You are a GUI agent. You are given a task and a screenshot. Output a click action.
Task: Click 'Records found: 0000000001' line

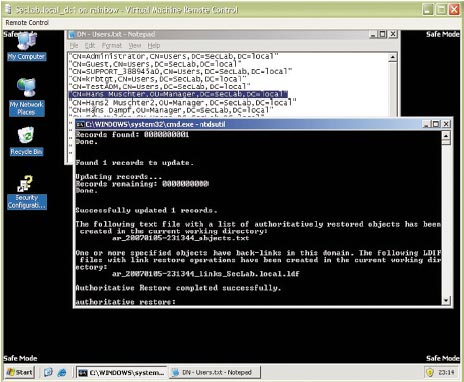pyautogui.click(x=132, y=135)
